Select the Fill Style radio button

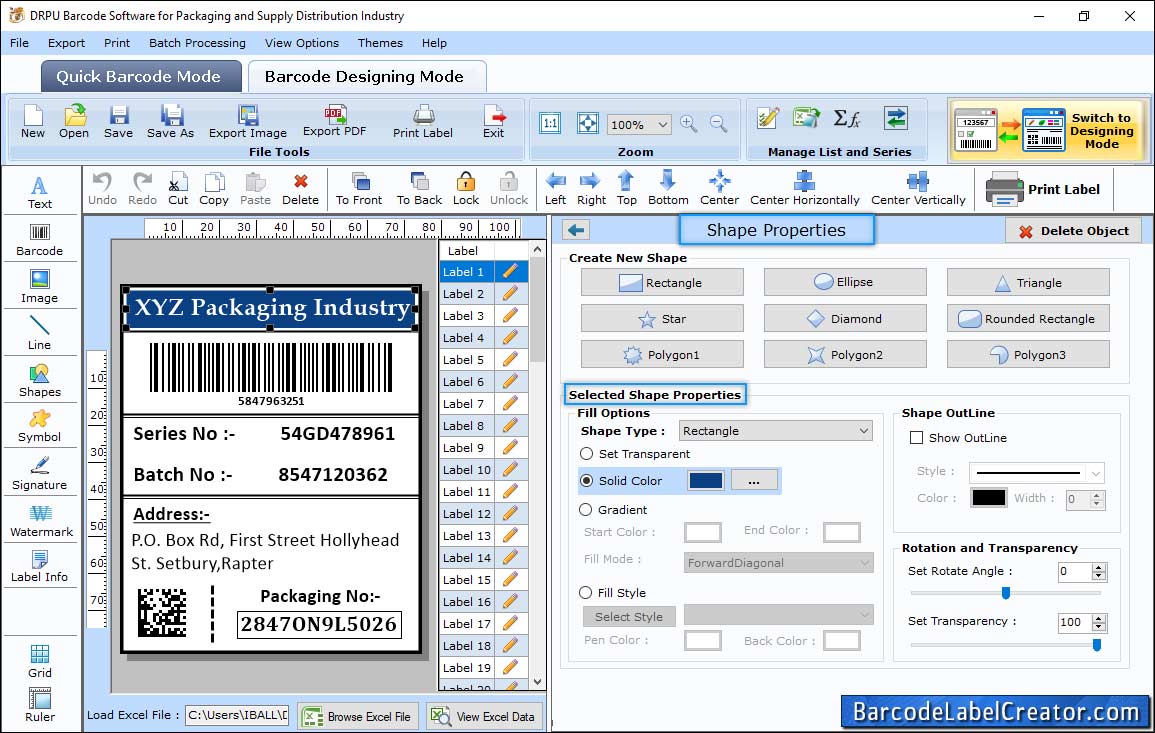[586, 592]
